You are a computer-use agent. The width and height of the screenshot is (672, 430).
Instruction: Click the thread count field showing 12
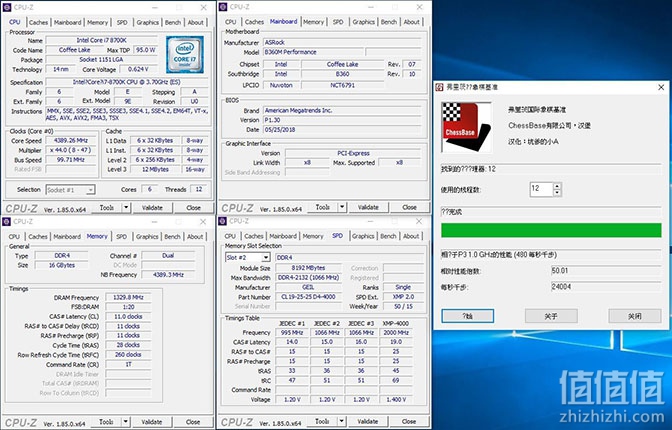(x=541, y=189)
